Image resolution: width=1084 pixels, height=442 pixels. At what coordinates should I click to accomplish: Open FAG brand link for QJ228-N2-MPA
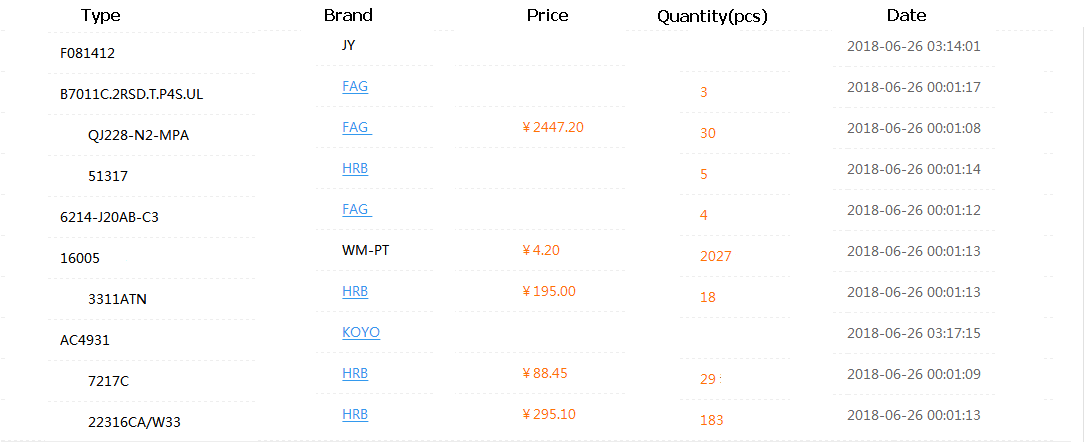[x=356, y=128]
